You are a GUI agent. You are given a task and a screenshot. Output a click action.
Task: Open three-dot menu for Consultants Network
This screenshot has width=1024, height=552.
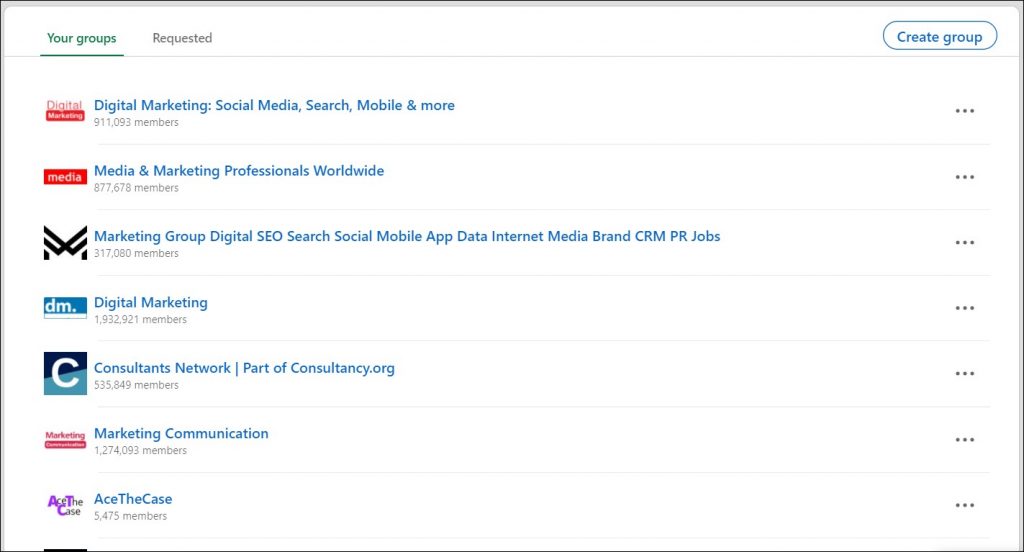pyautogui.click(x=964, y=374)
